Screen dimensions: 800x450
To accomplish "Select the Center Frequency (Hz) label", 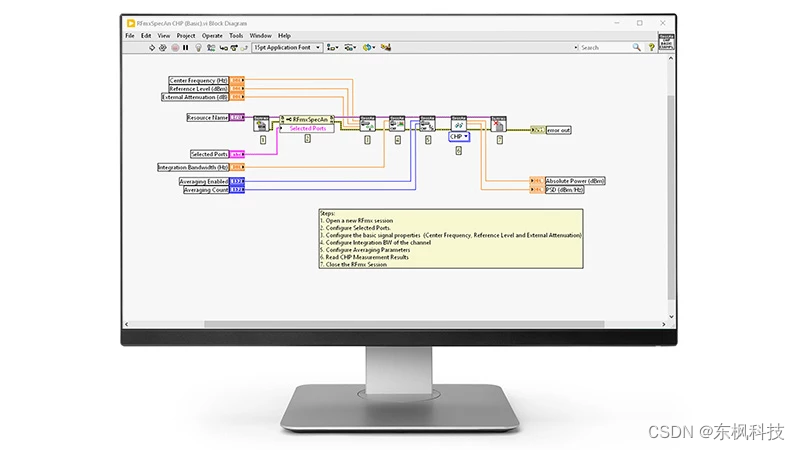I will click(198, 81).
